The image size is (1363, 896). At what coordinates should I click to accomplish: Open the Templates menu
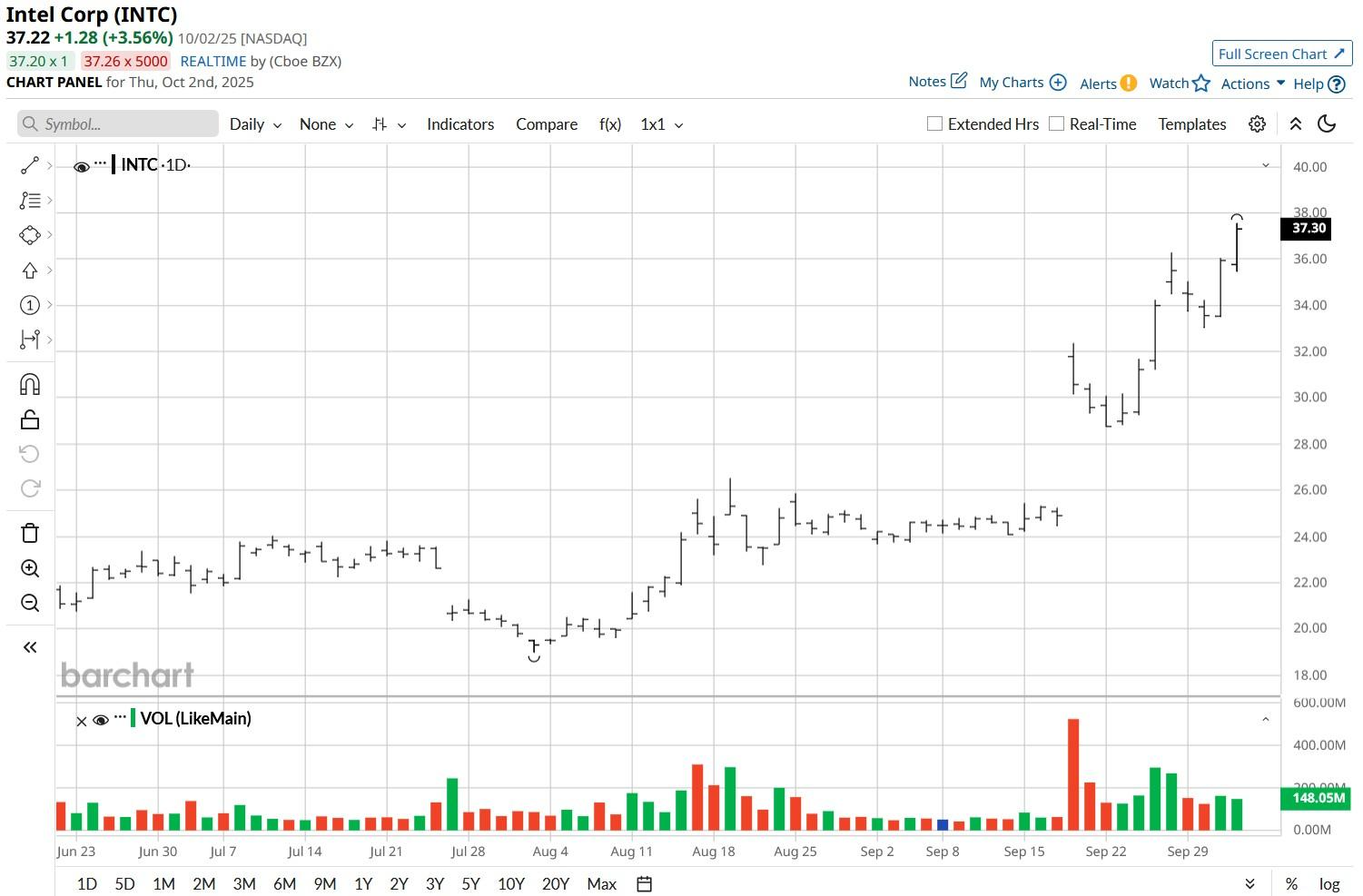pyautogui.click(x=1192, y=124)
